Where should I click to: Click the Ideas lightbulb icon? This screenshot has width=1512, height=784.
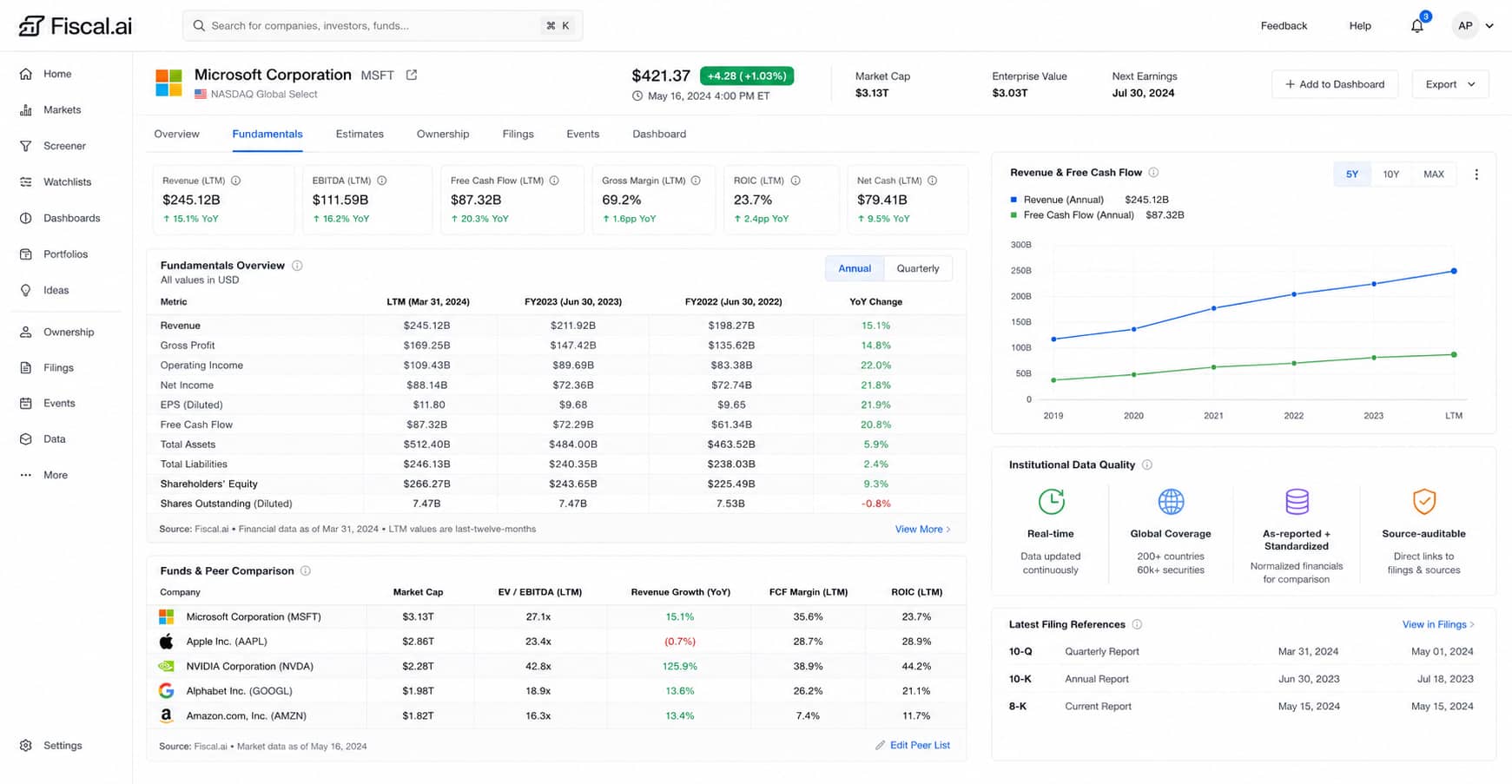26,290
